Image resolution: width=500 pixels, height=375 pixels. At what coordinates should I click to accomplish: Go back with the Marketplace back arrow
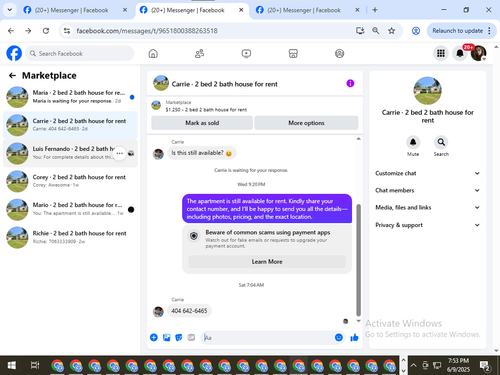pos(12,76)
